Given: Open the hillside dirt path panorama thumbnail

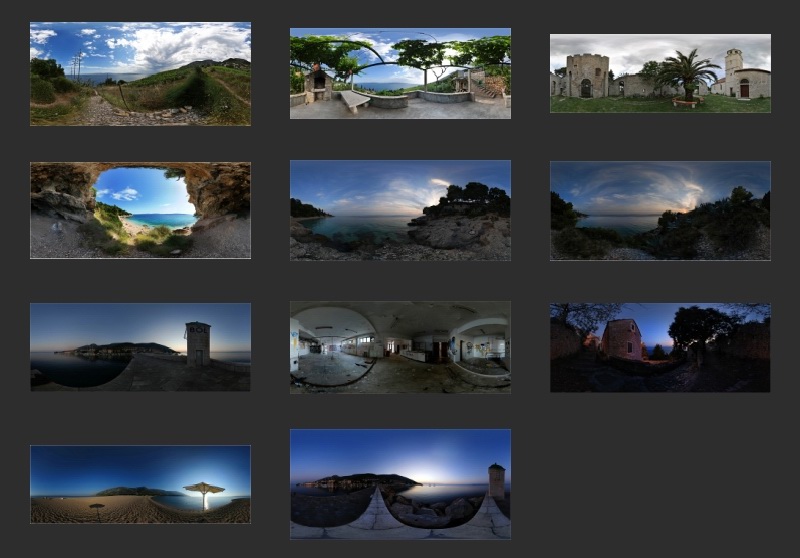Looking at the screenshot, I should (x=140, y=73).
